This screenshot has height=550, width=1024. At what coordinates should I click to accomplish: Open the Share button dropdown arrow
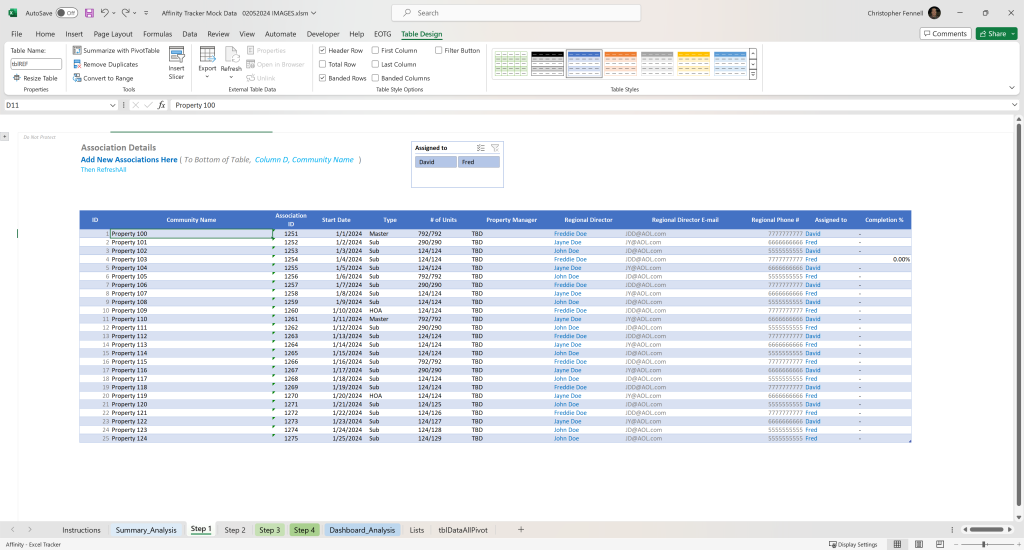point(1013,33)
